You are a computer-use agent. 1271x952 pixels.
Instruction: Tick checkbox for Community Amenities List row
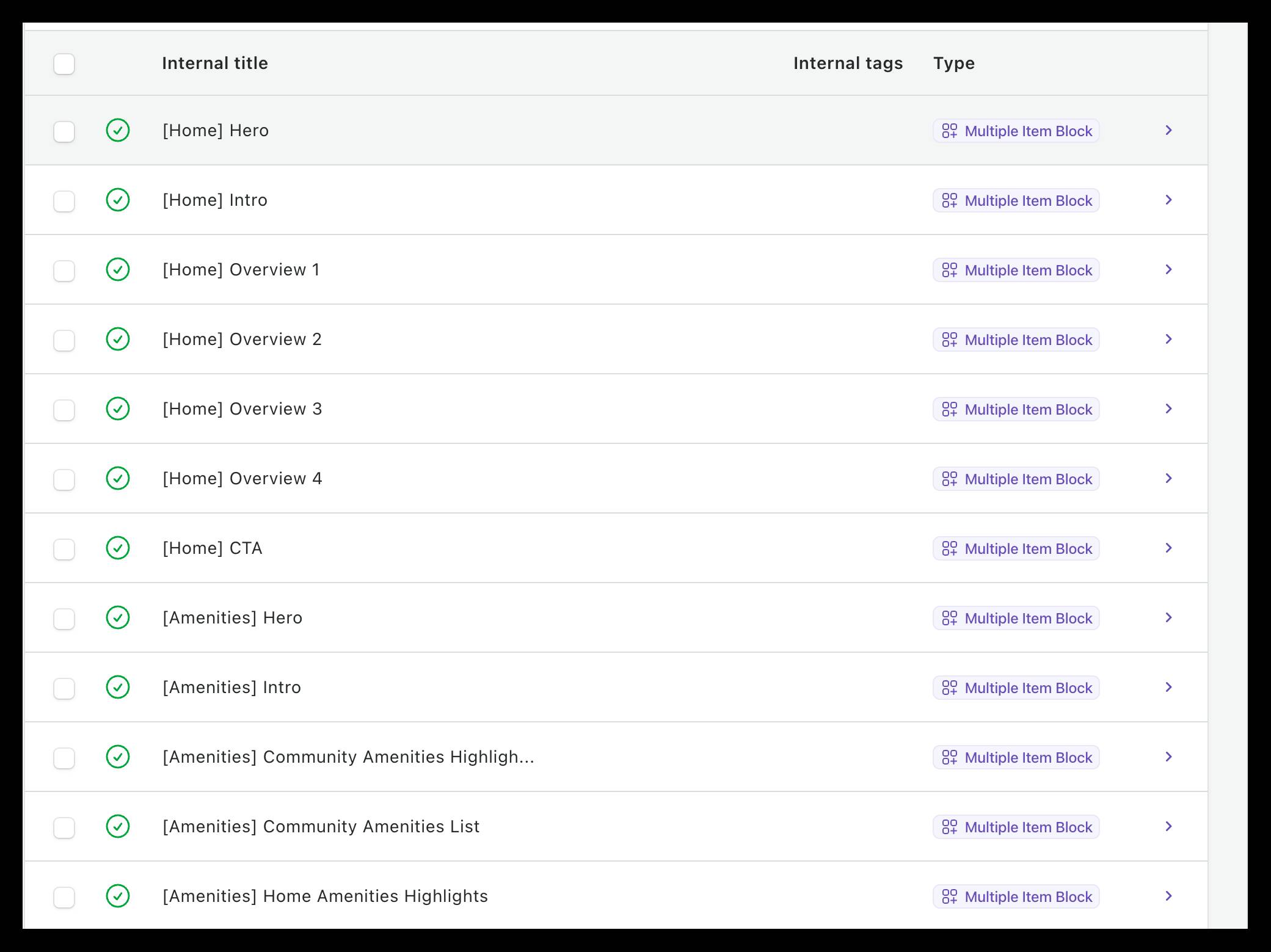click(64, 827)
